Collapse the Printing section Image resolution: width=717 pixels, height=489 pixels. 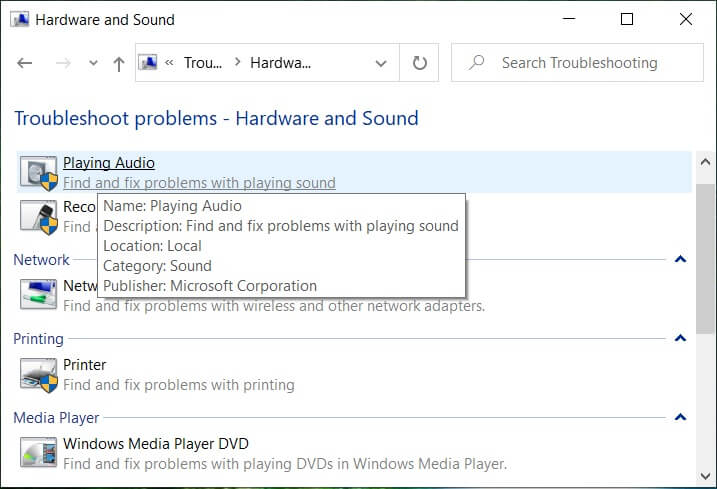coord(680,339)
